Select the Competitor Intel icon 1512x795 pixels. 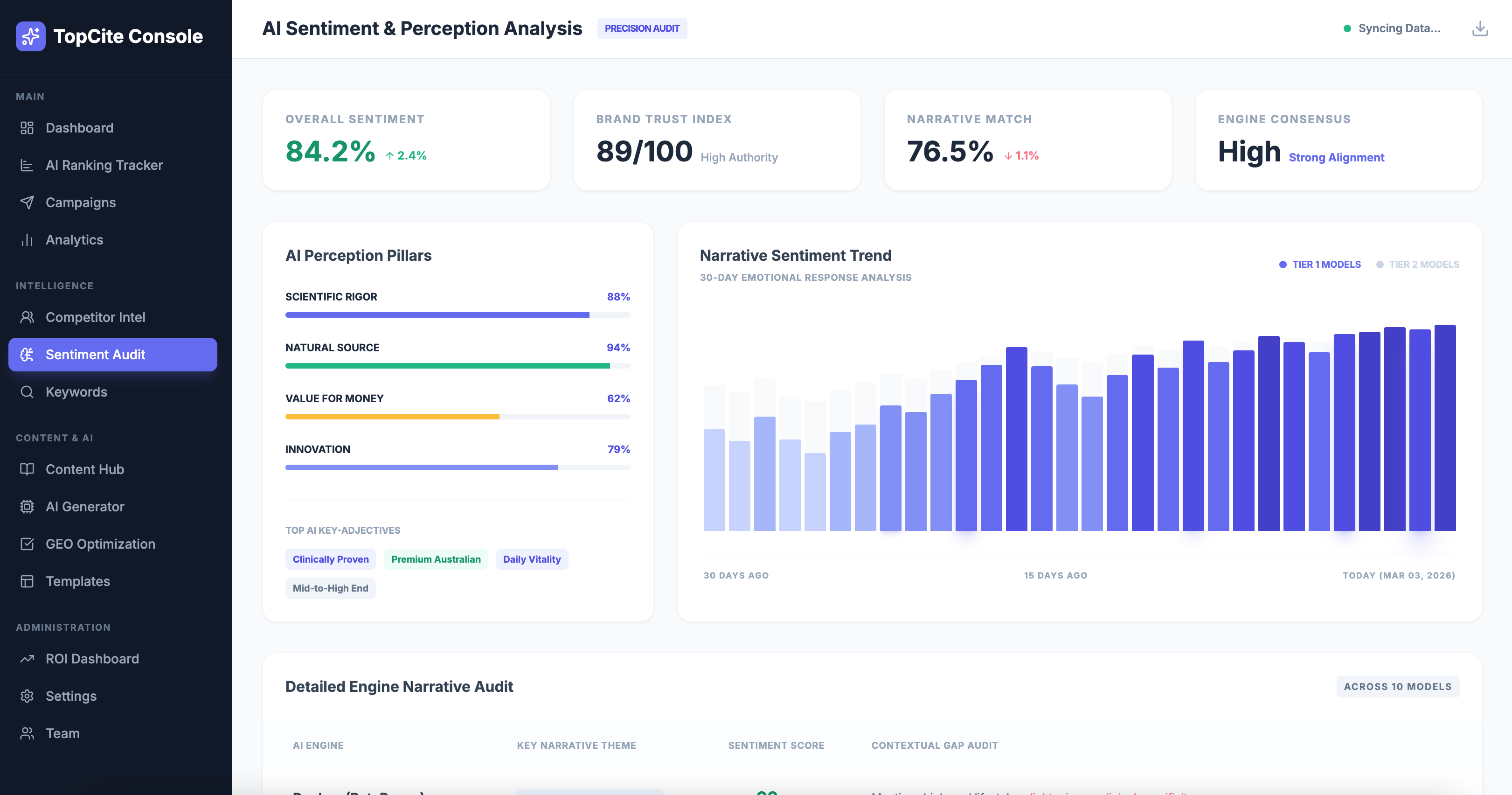pos(28,317)
